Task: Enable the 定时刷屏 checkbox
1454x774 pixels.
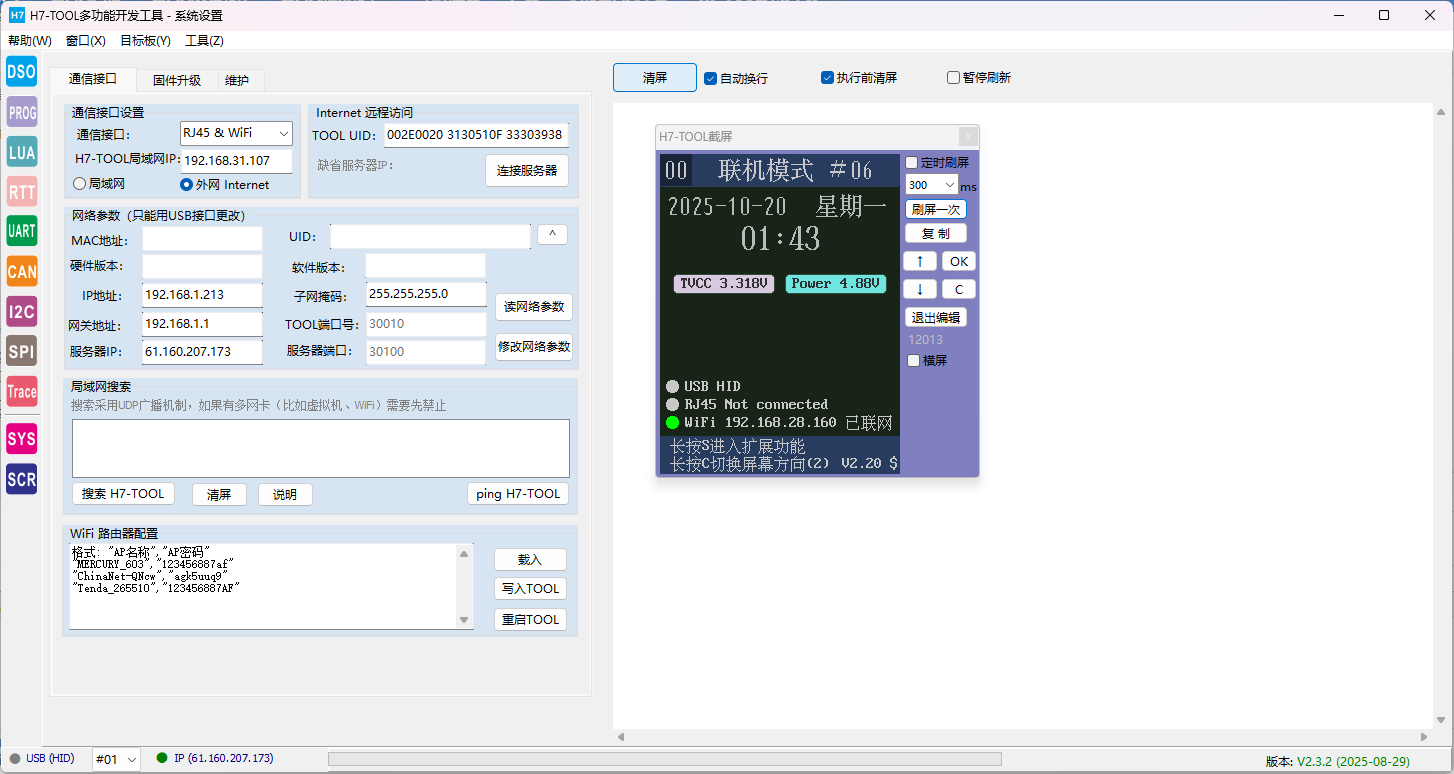Action: pos(911,162)
